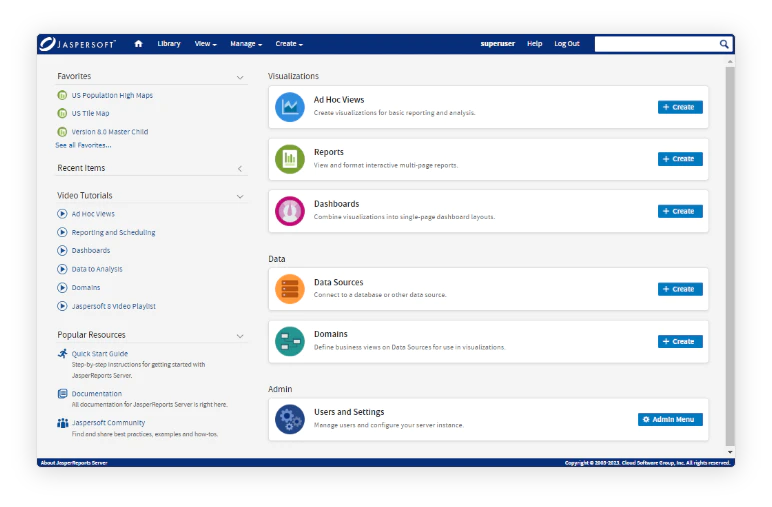The image size is (772, 507).
Task: Click the scrollbar up arrow
Action: pyautogui.click(x=730, y=62)
